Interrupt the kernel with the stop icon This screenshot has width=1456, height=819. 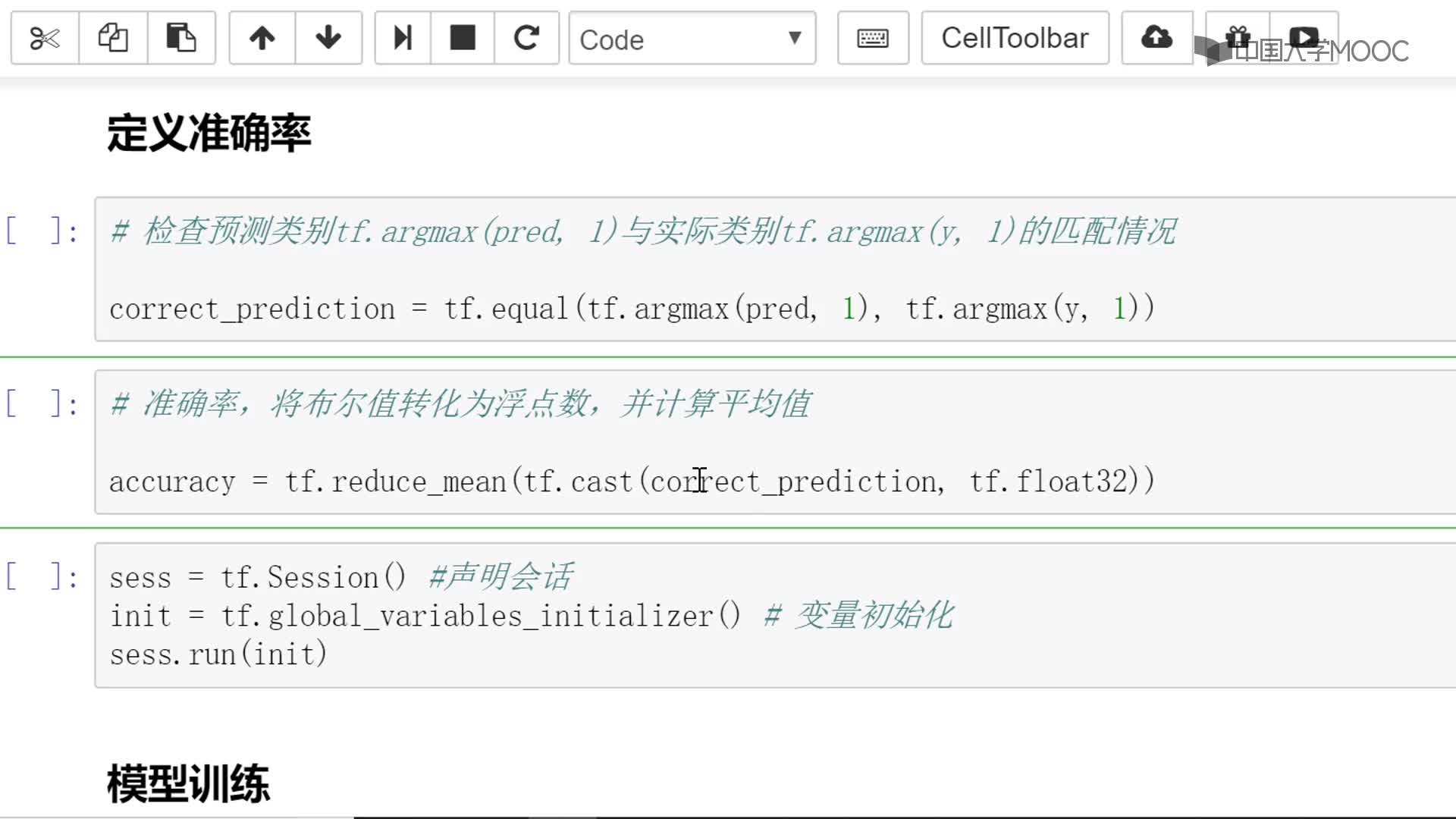(463, 38)
